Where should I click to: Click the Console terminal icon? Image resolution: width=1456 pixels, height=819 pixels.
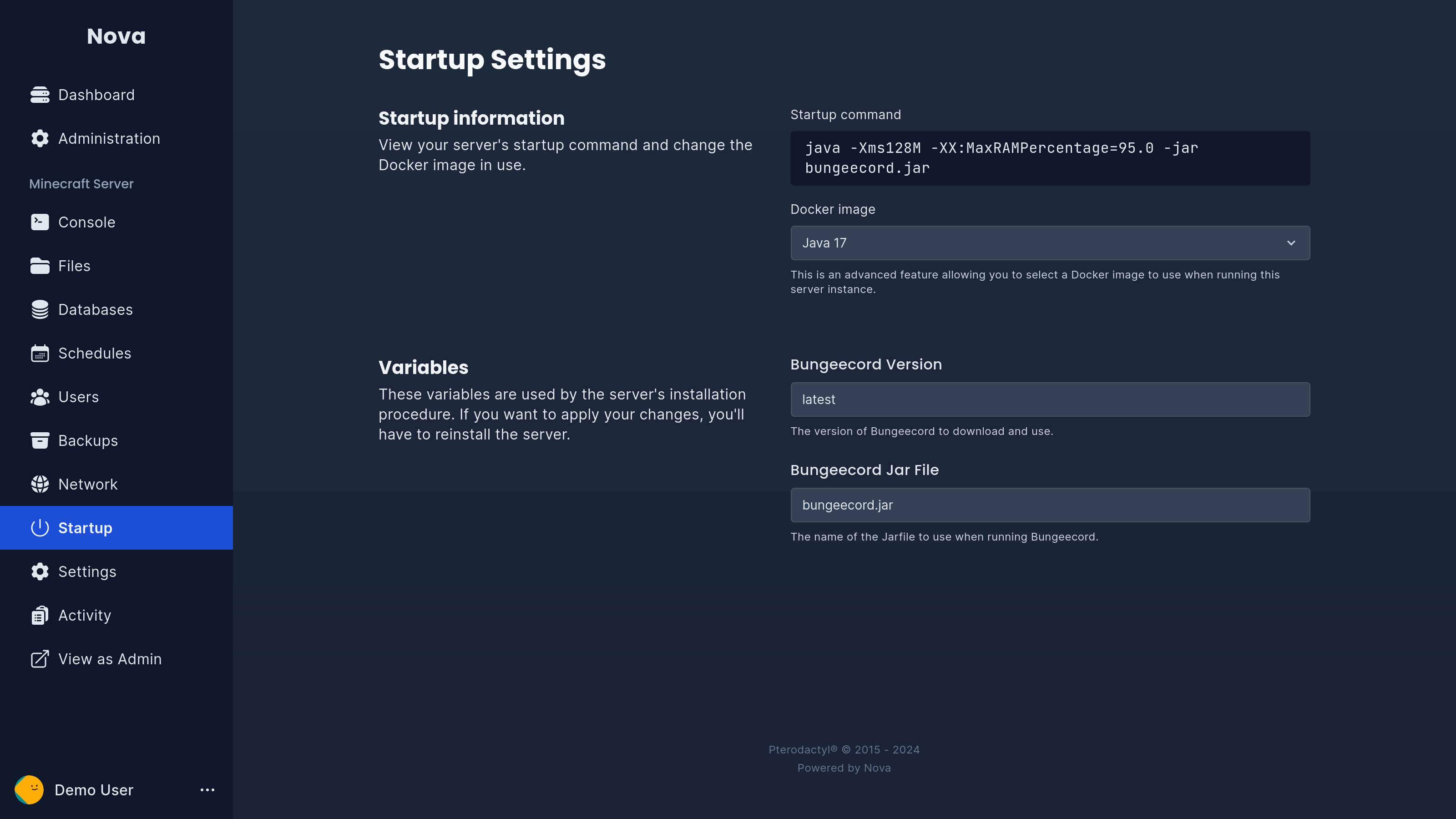[x=40, y=222]
